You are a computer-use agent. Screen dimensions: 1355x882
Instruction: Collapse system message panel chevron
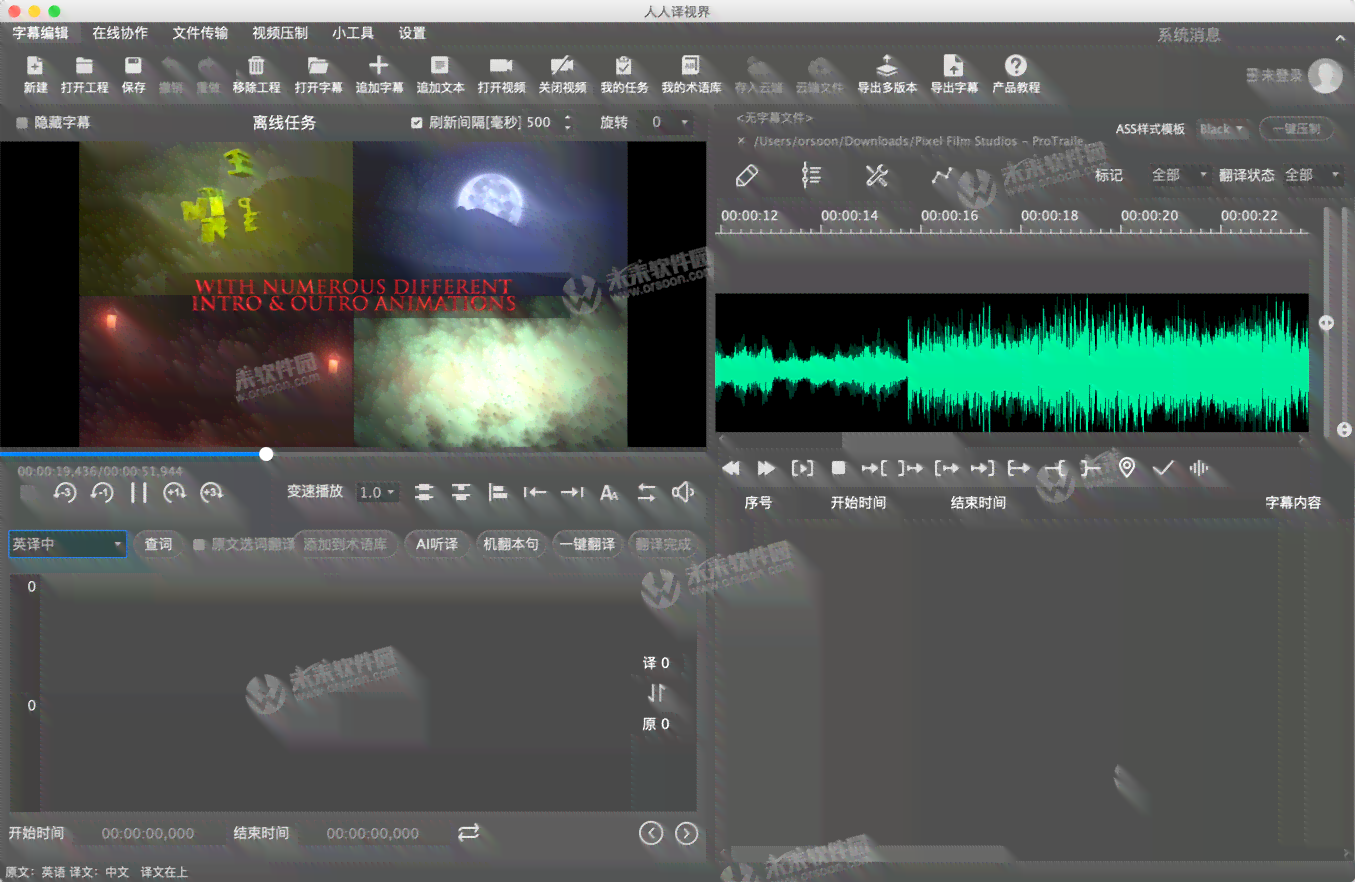1340,37
